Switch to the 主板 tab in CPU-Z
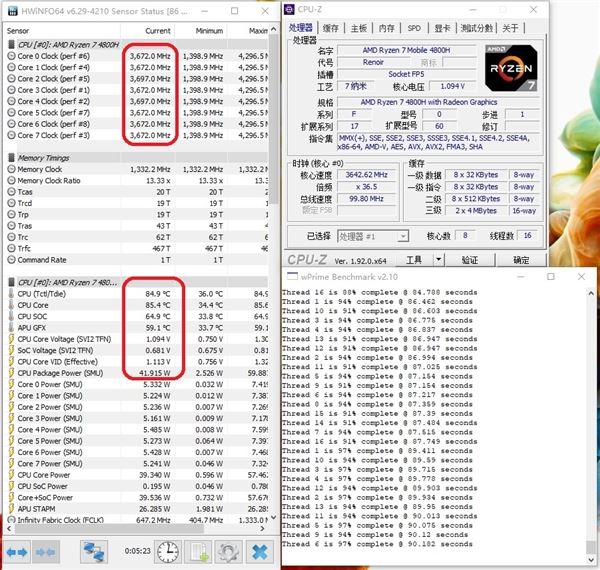Image resolution: width=600 pixels, height=570 pixels. (359, 28)
